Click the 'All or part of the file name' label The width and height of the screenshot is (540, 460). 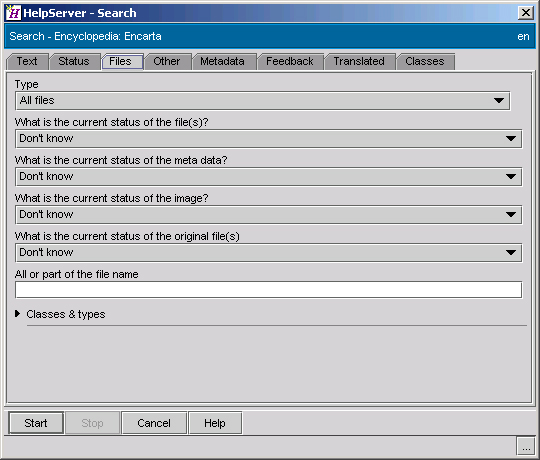[x=76, y=274]
